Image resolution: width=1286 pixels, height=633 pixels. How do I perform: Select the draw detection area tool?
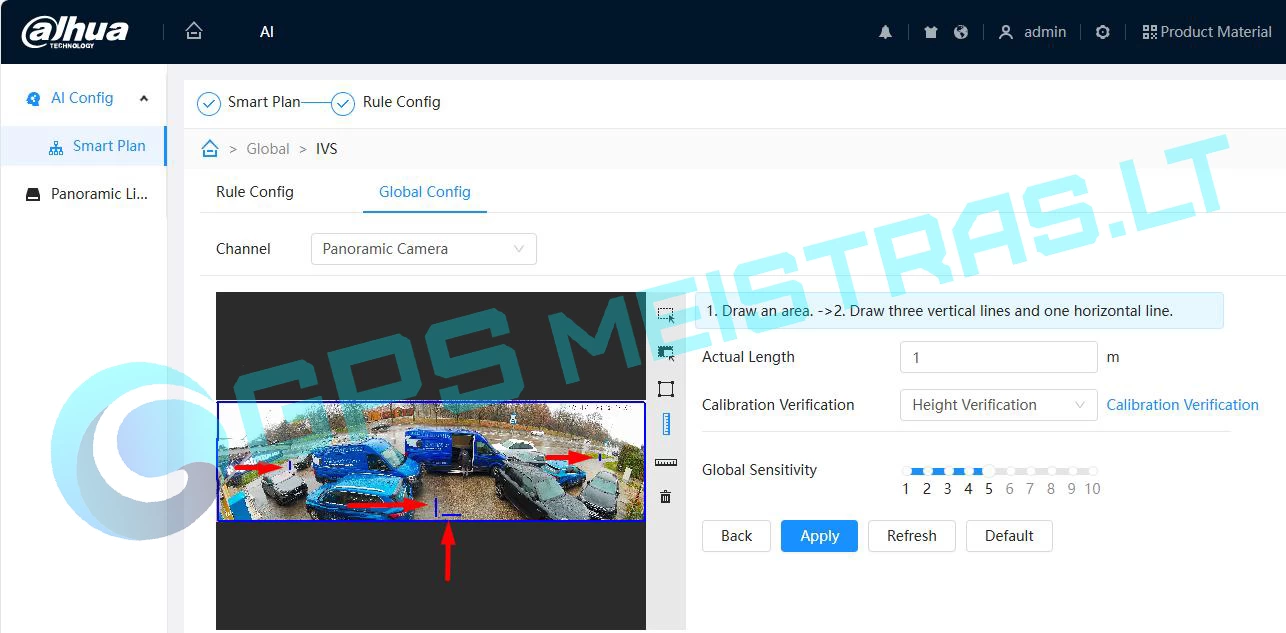tap(666, 314)
